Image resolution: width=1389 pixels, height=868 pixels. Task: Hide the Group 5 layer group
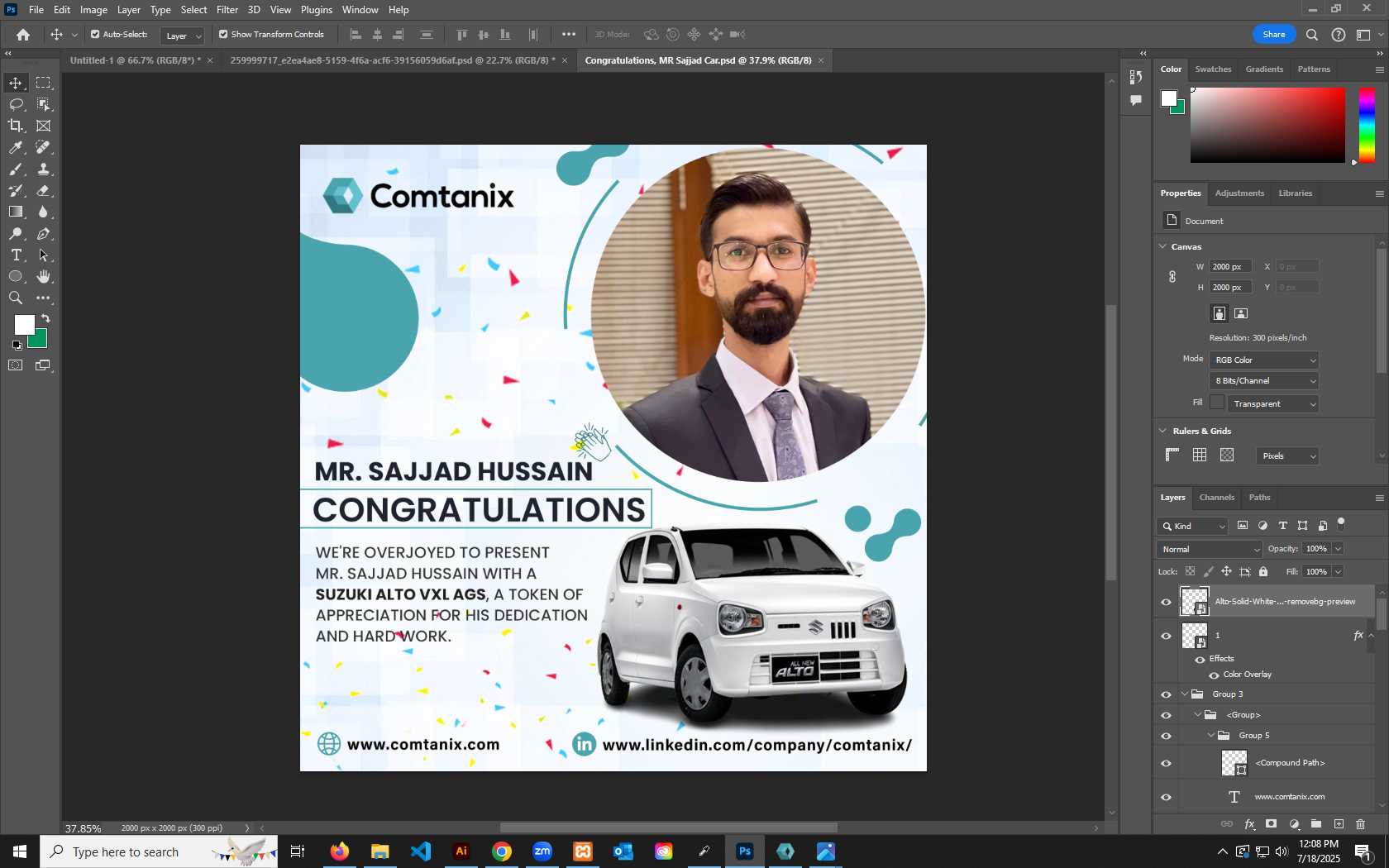(1167, 736)
